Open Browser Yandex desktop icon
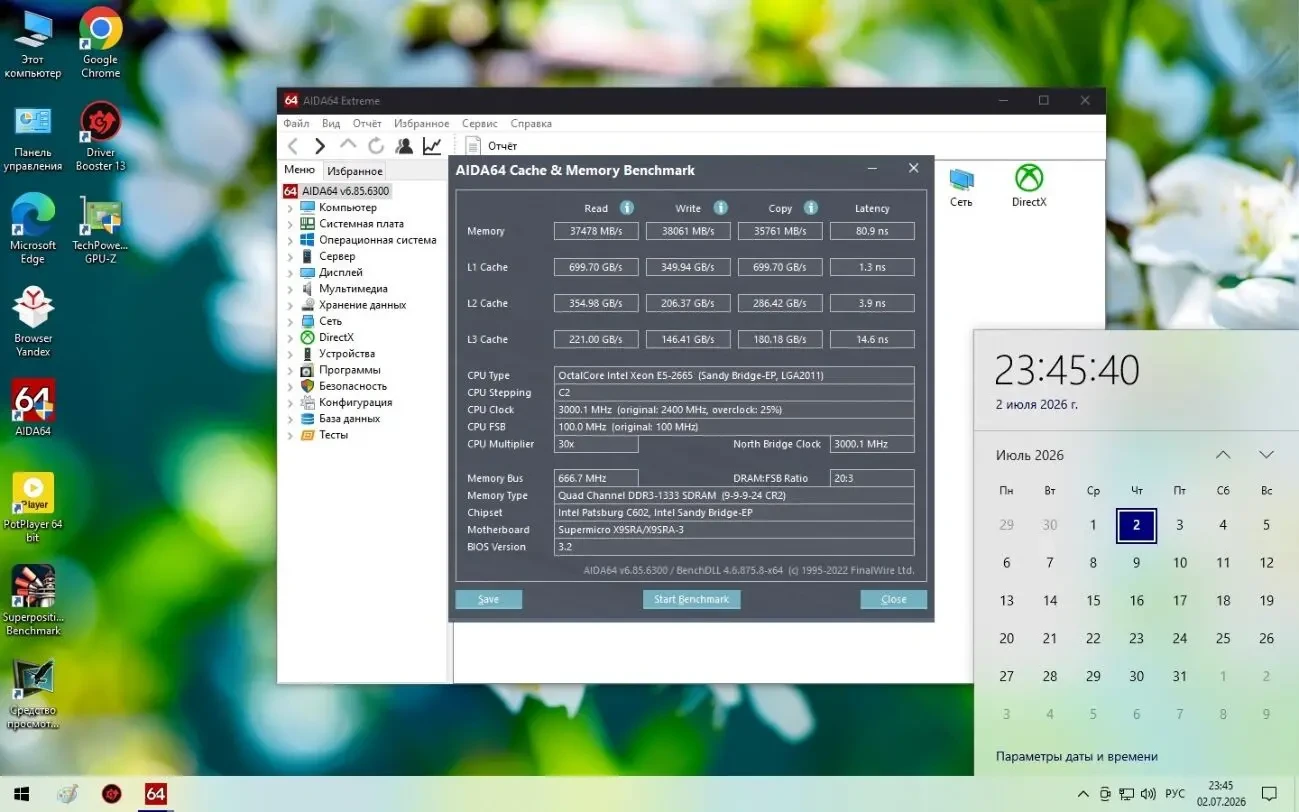 coord(33,322)
